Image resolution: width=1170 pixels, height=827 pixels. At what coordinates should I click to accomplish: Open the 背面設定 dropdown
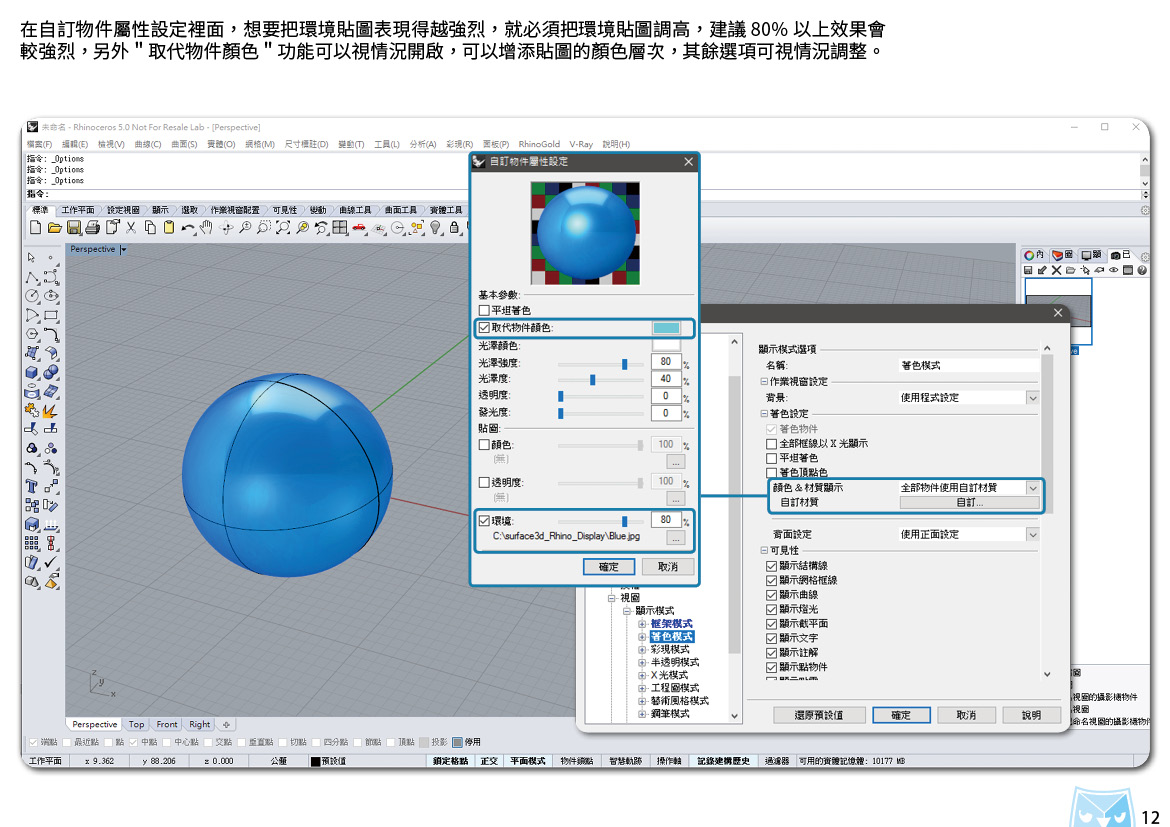pyautogui.click(x=1033, y=534)
